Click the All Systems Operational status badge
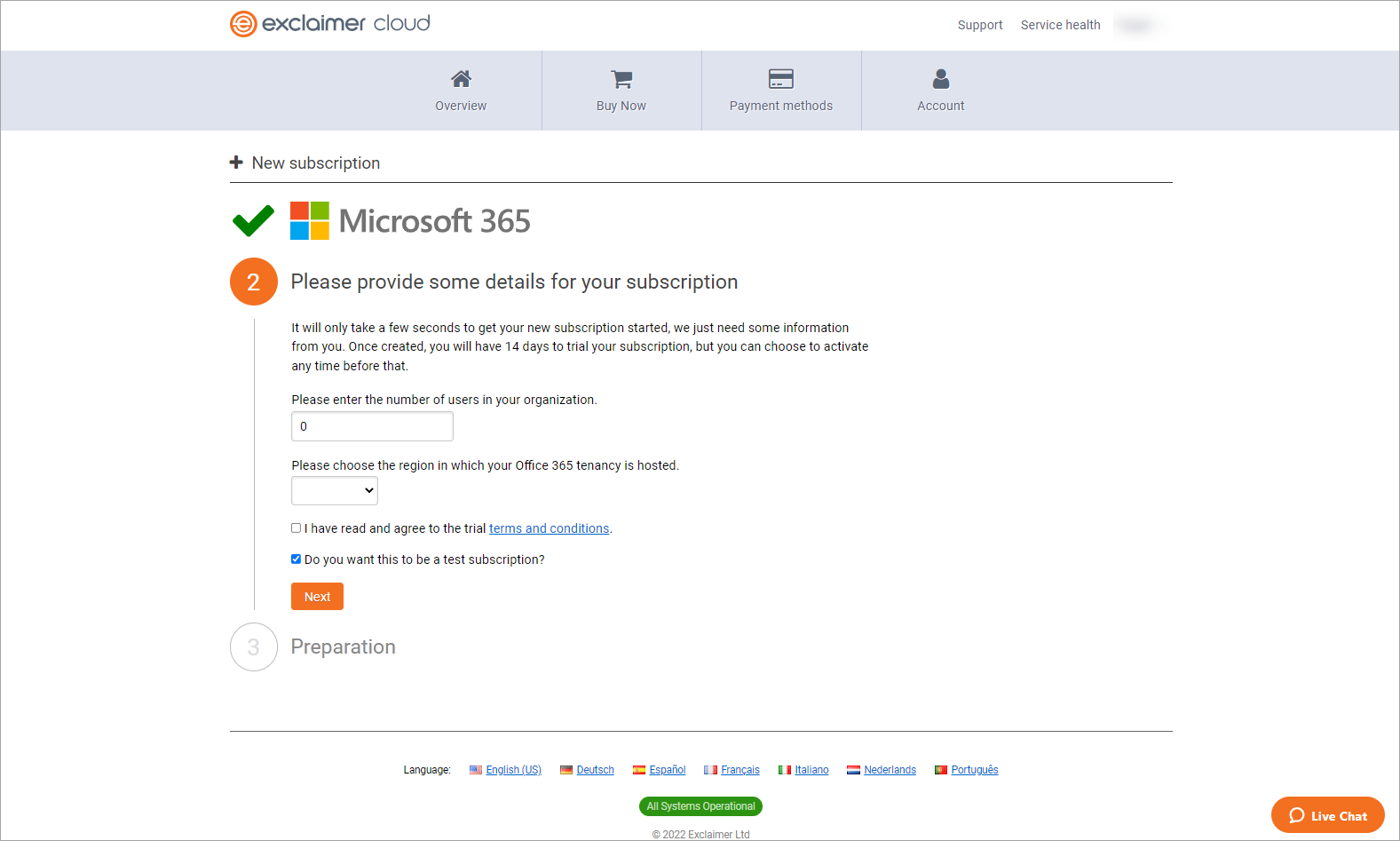The image size is (1400, 841). (x=700, y=806)
